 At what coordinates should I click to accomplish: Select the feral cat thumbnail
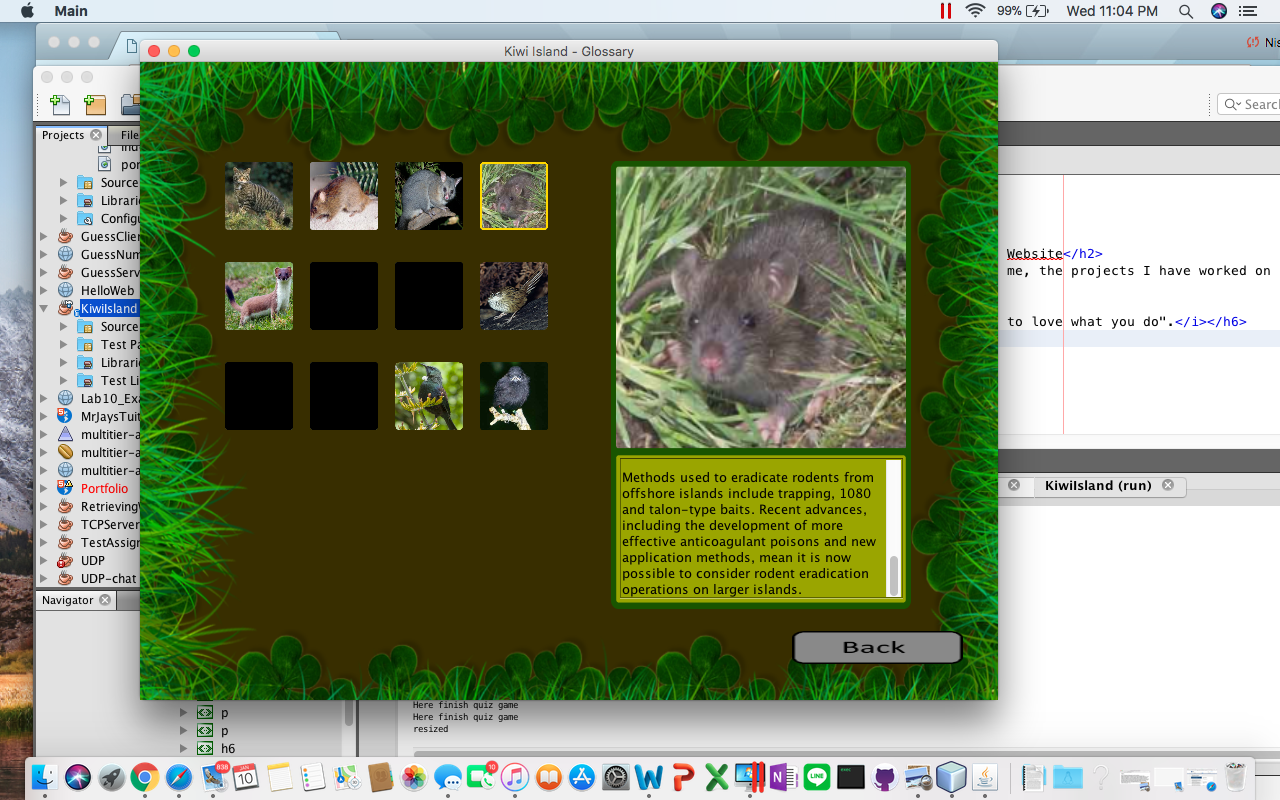(259, 196)
